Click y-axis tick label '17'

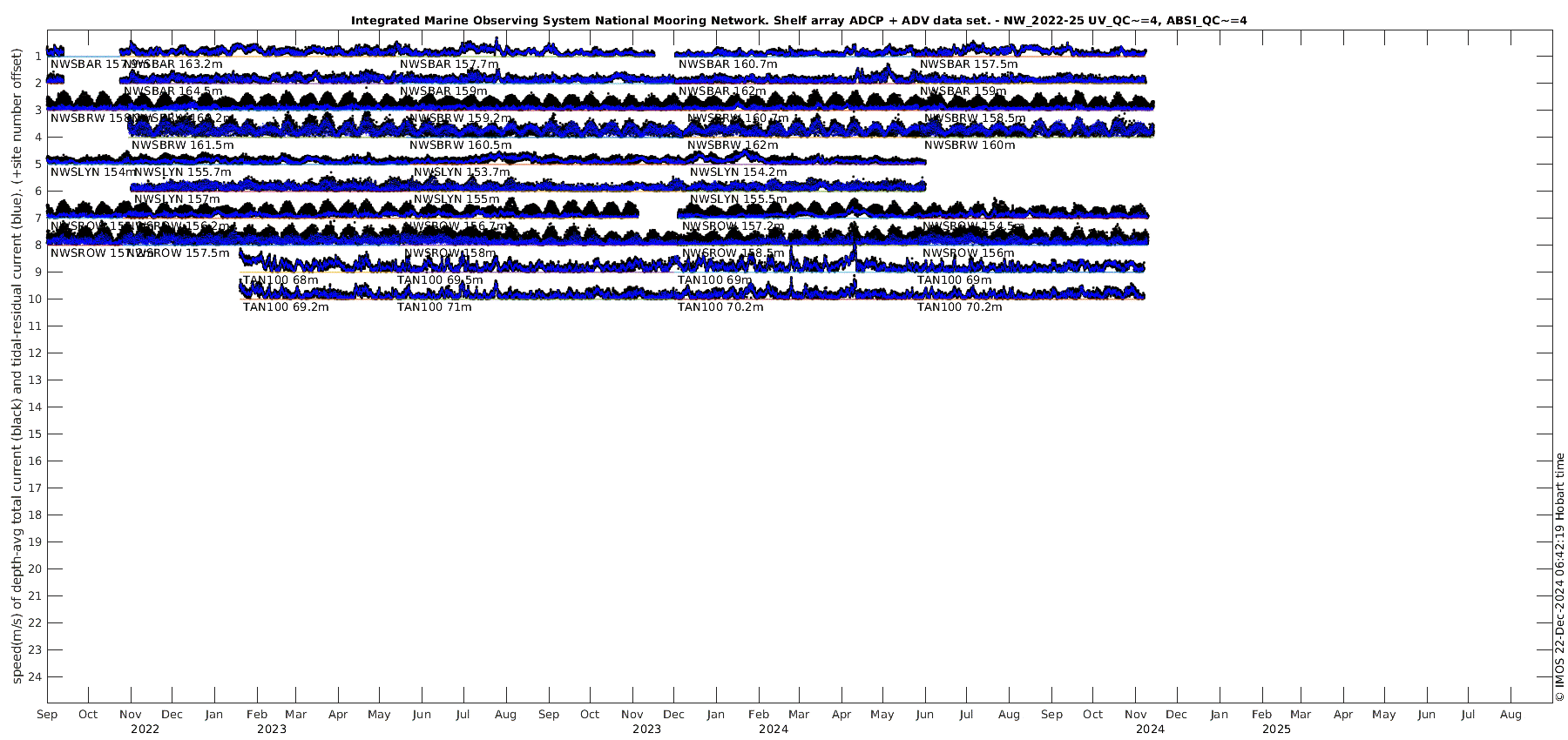click(x=35, y=488)
